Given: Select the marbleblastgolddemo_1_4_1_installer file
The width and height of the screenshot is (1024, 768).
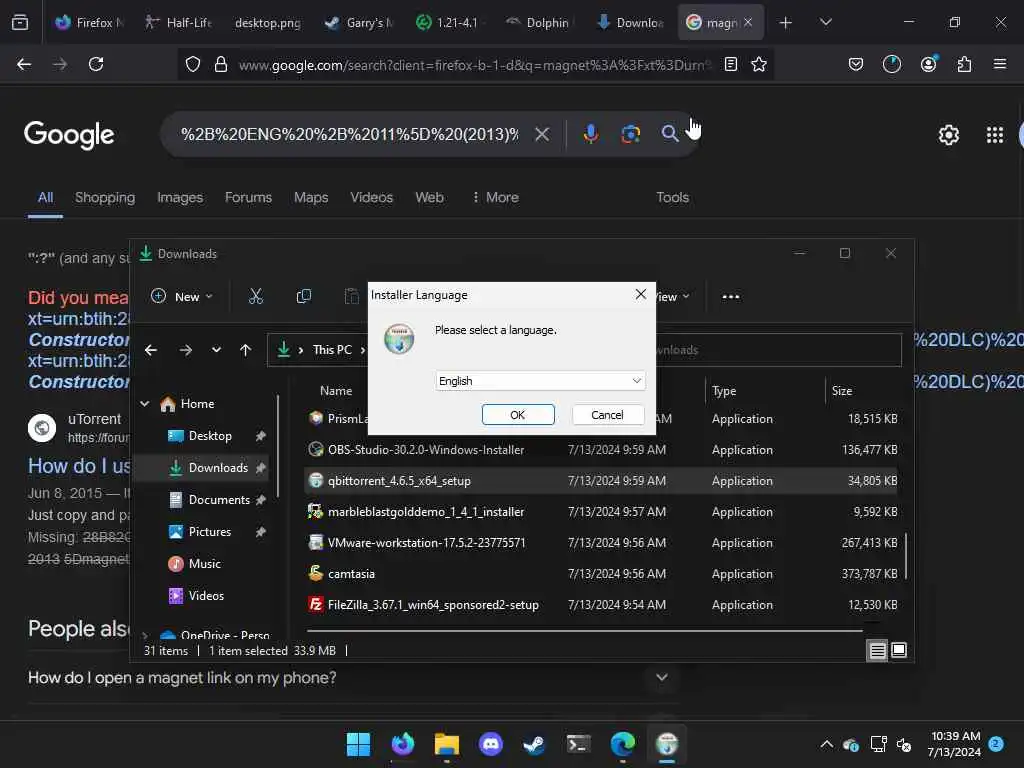Looking at the screenshot, I should (601, 511).
